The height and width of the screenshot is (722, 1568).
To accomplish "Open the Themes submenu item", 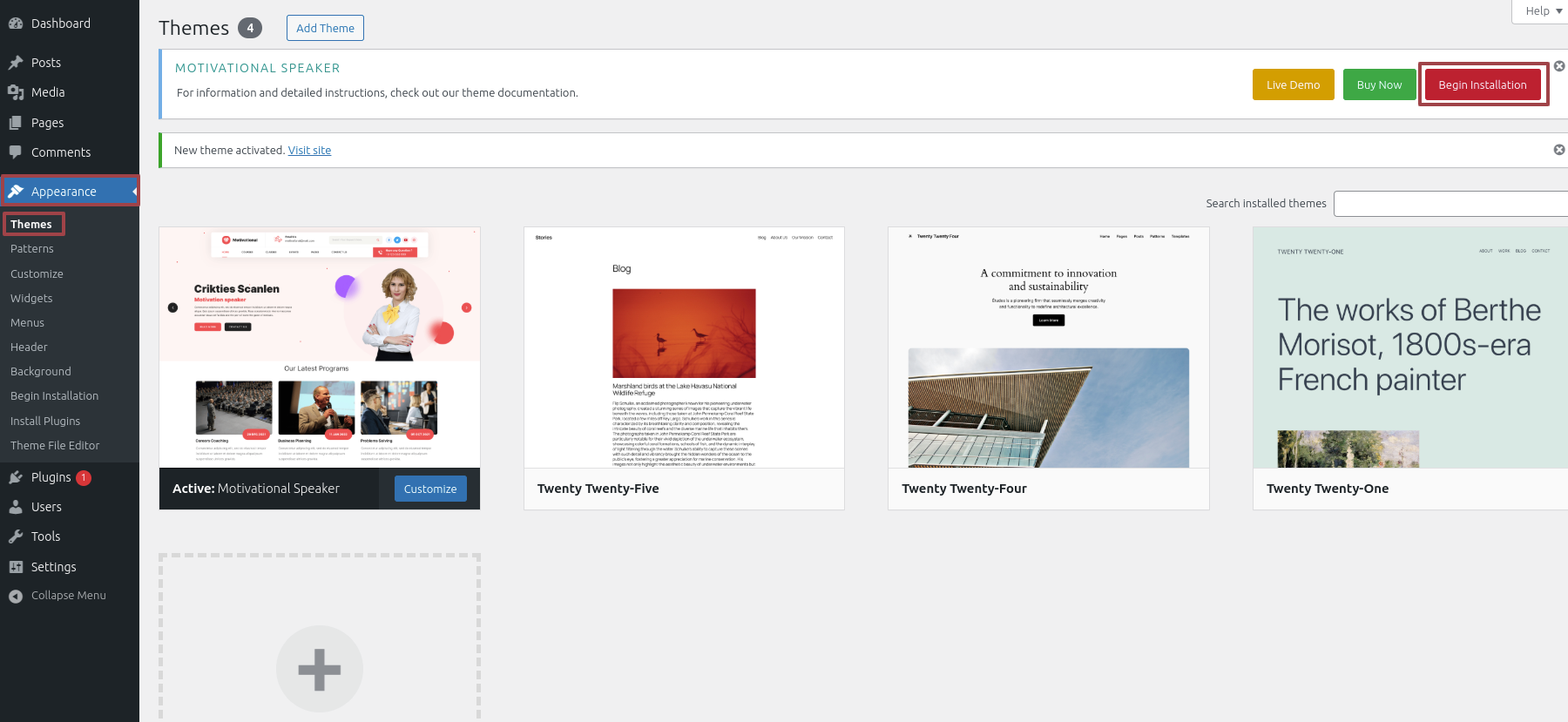I will point(31,224).
